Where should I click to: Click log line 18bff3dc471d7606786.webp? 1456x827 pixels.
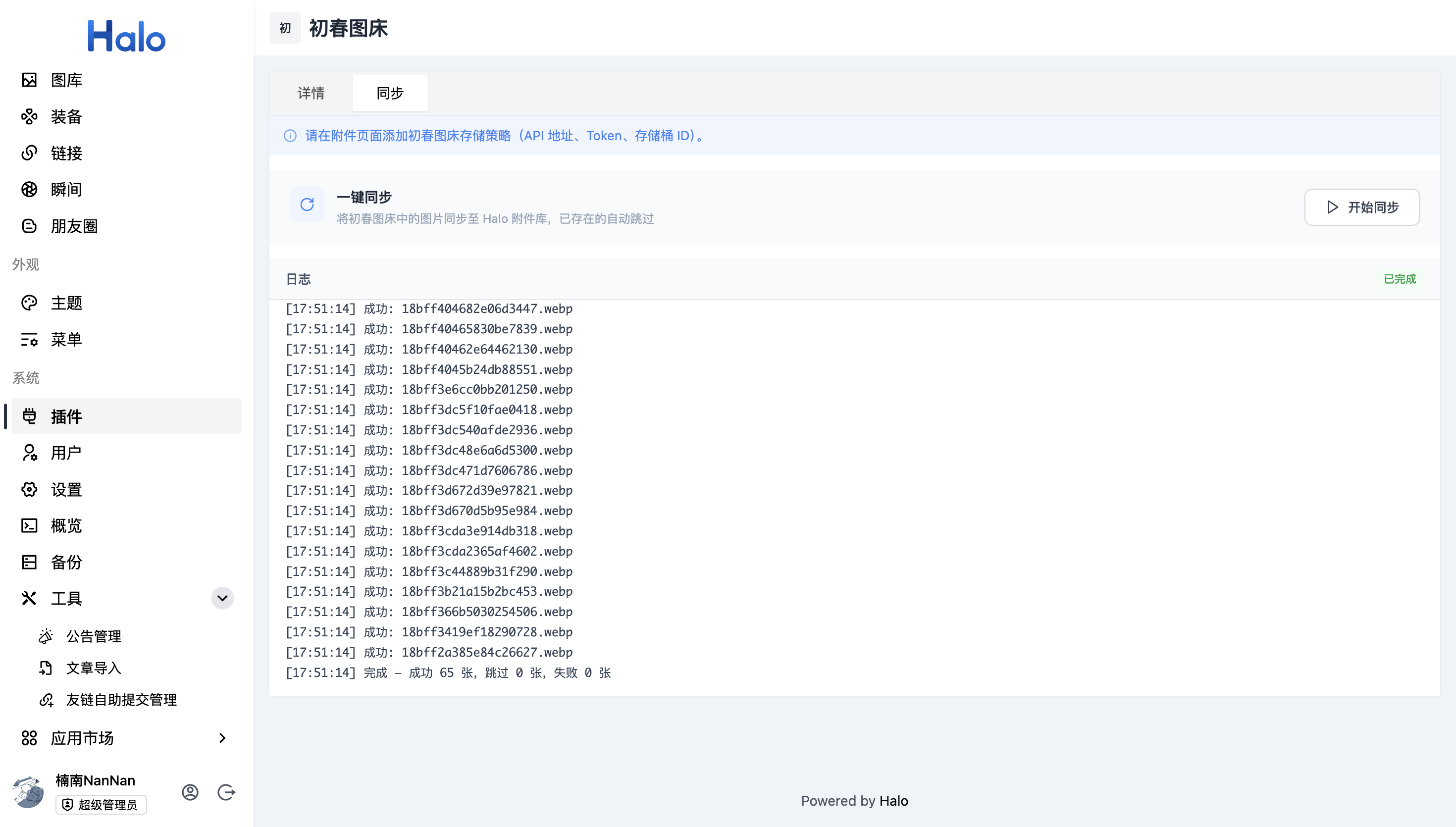[x=429, y=470]
